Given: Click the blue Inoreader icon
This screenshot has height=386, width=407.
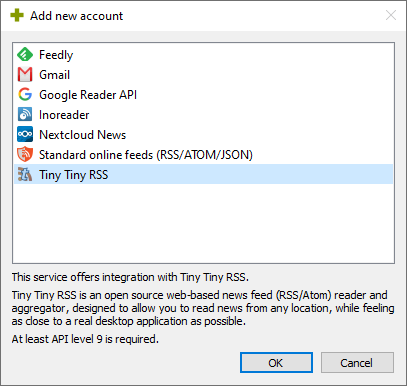Looking at the screenshot, I should [25, 115].
